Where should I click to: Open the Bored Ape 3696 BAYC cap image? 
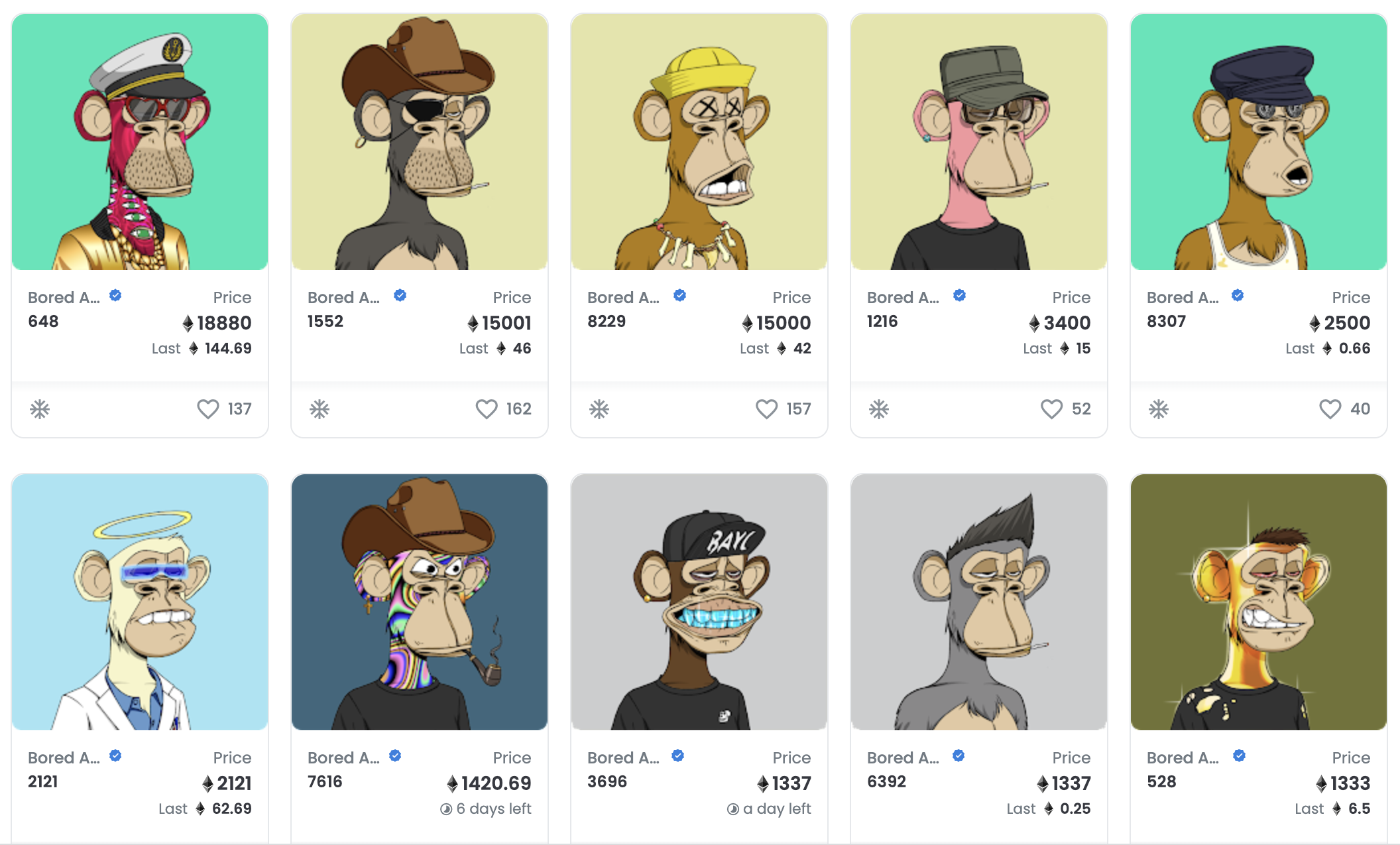point(699,602)
